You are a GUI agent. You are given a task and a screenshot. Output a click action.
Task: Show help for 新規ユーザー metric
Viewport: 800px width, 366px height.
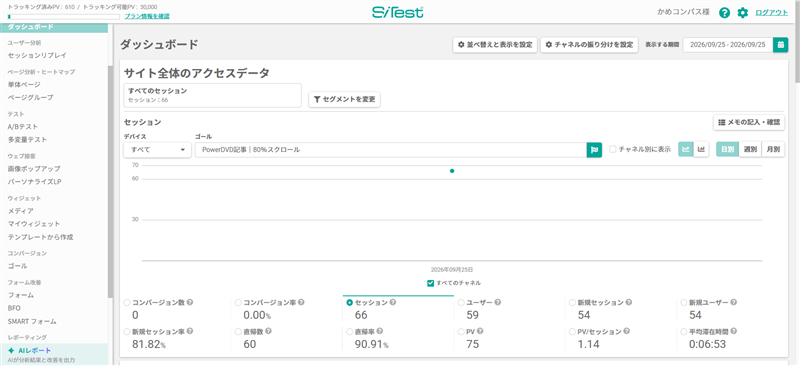[x=734, y=302]
